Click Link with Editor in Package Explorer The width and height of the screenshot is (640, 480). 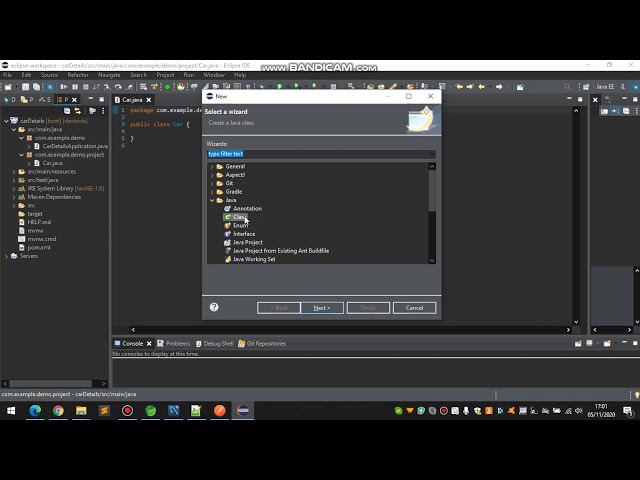78,111
